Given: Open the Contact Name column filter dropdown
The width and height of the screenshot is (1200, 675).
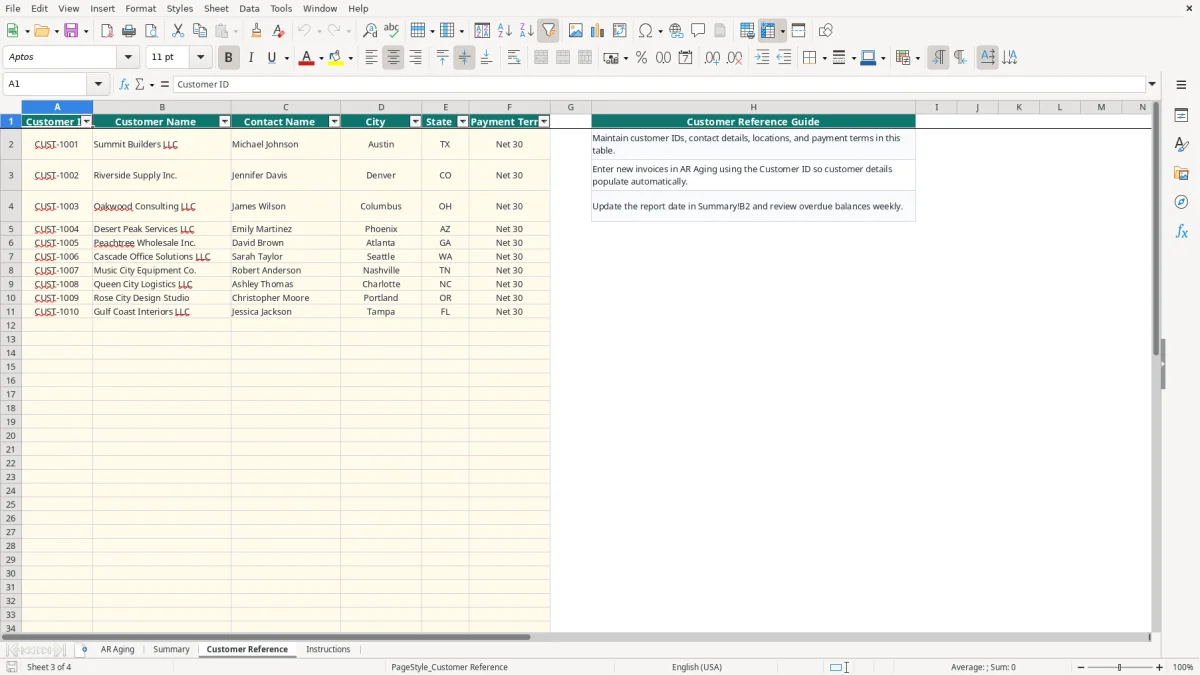Looking at the screenshot, I should coord(334,122).
